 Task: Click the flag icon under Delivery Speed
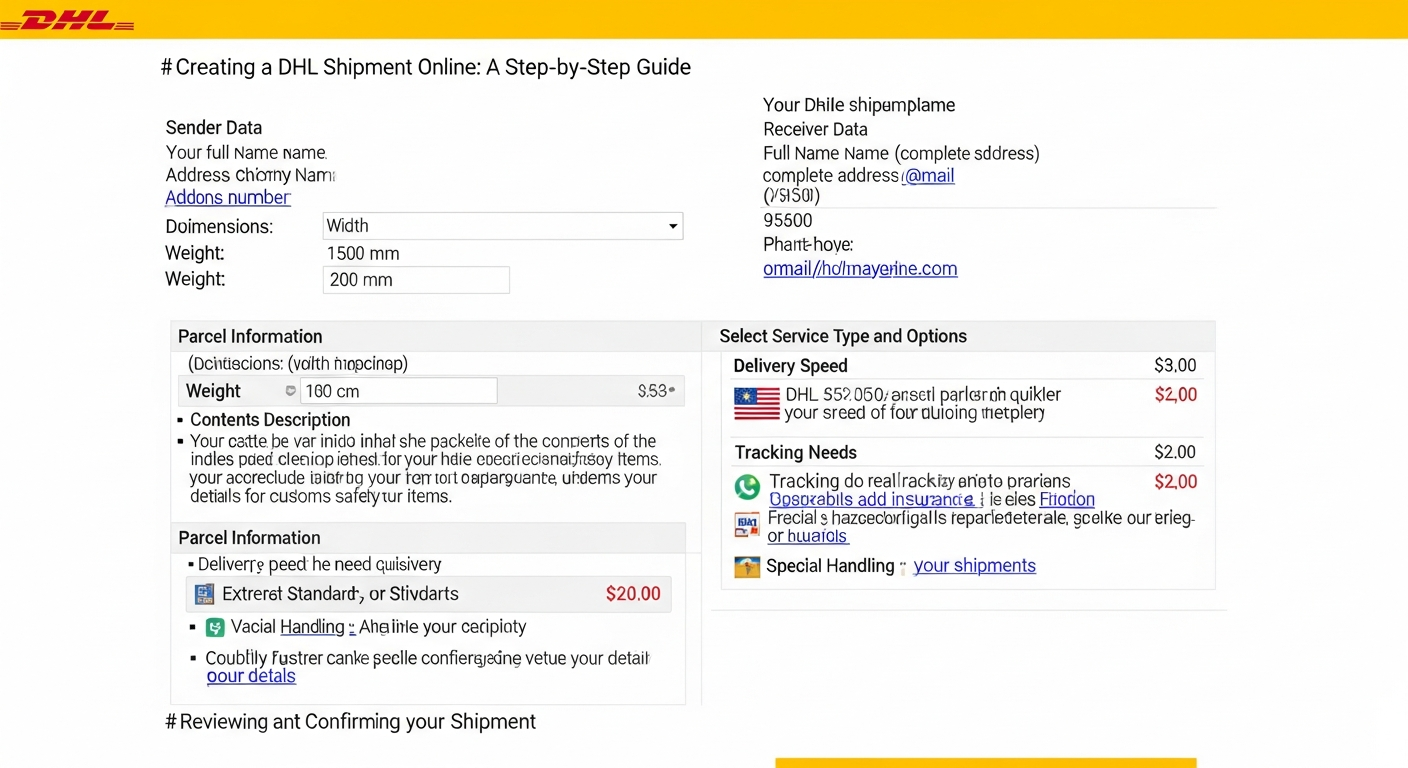pos(756,404)
